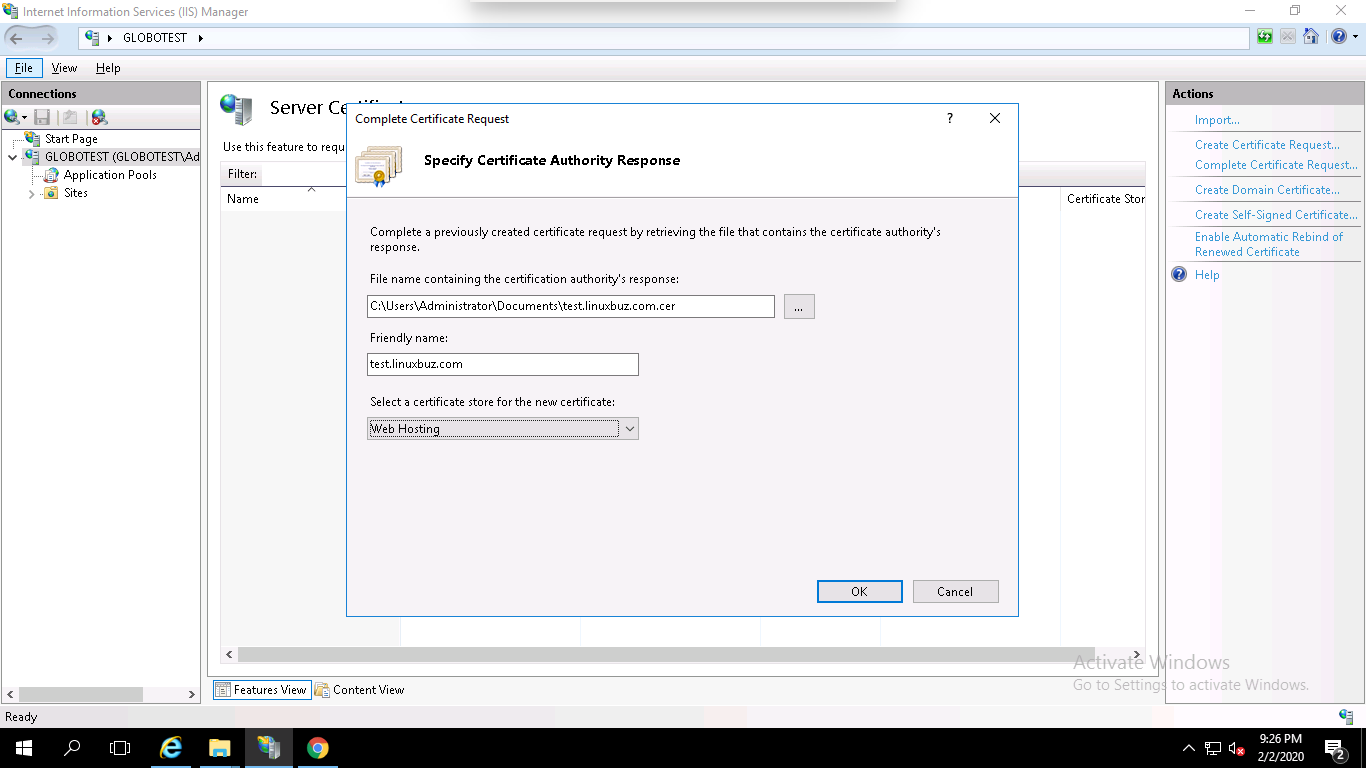The image size is (1366, 768).
Task: Open the notification center icon
Action: tap(1335, 748)
